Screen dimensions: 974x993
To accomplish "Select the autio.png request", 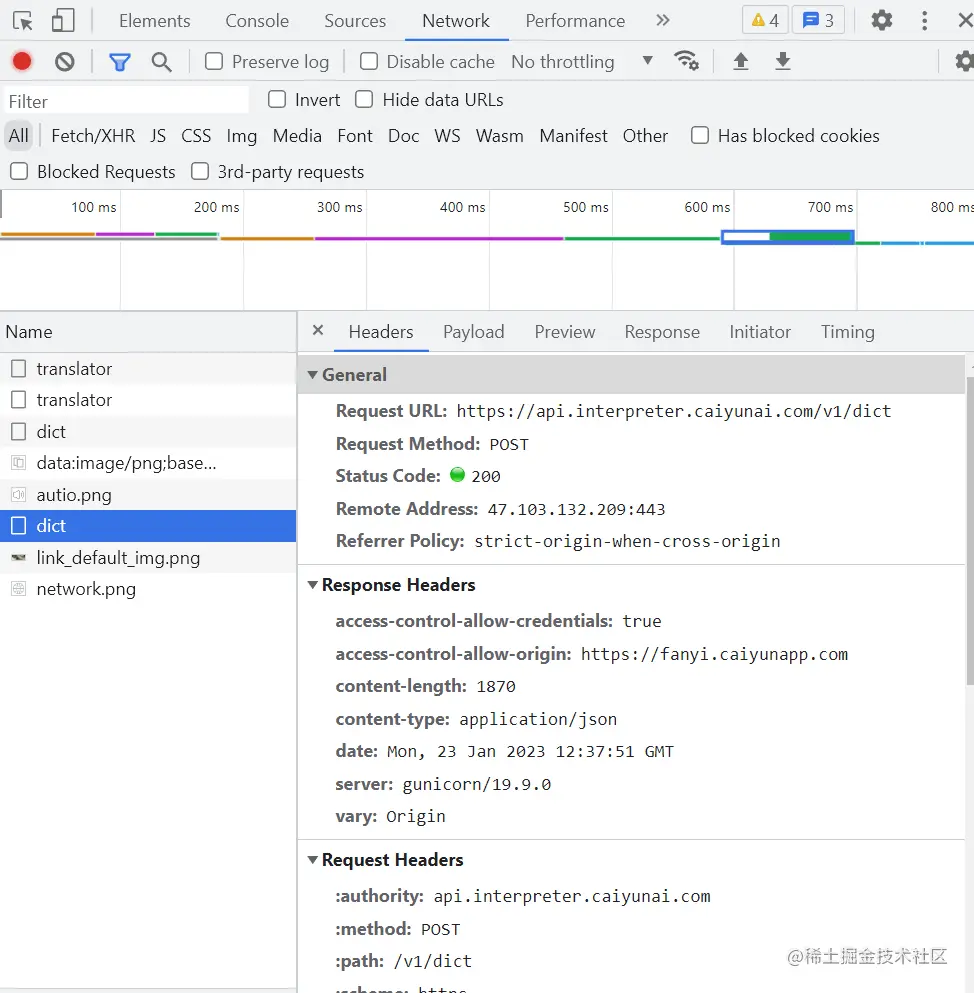I will click(x=148, y=495).
